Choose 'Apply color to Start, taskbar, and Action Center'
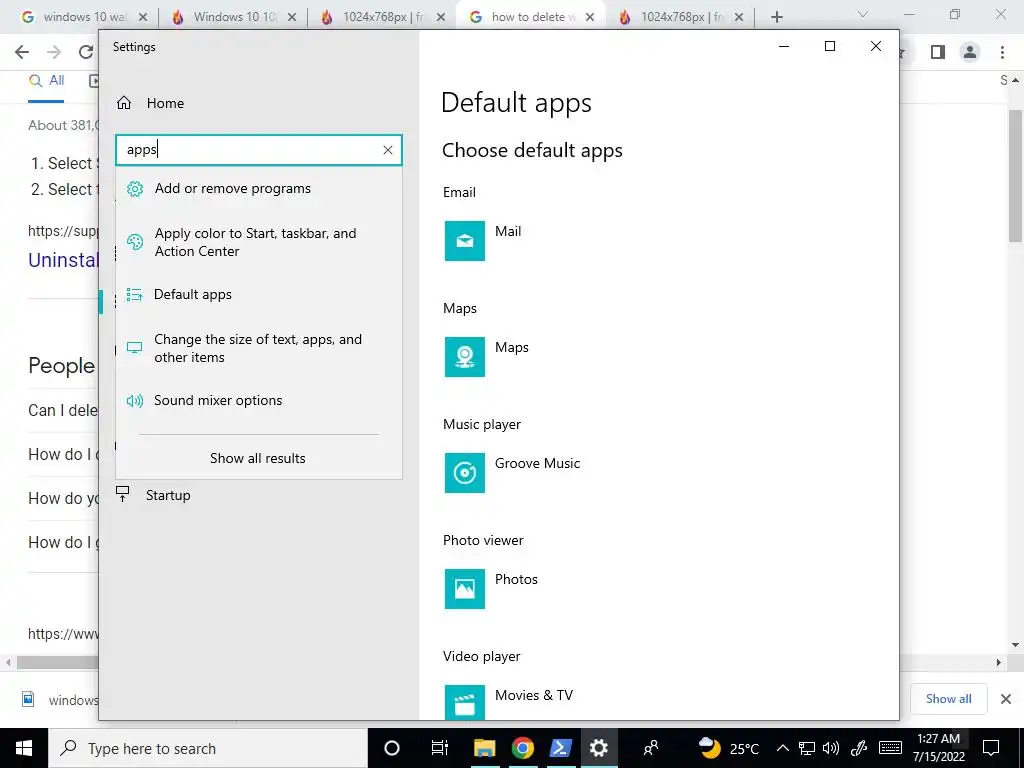1024x768 pixels. 259,242
